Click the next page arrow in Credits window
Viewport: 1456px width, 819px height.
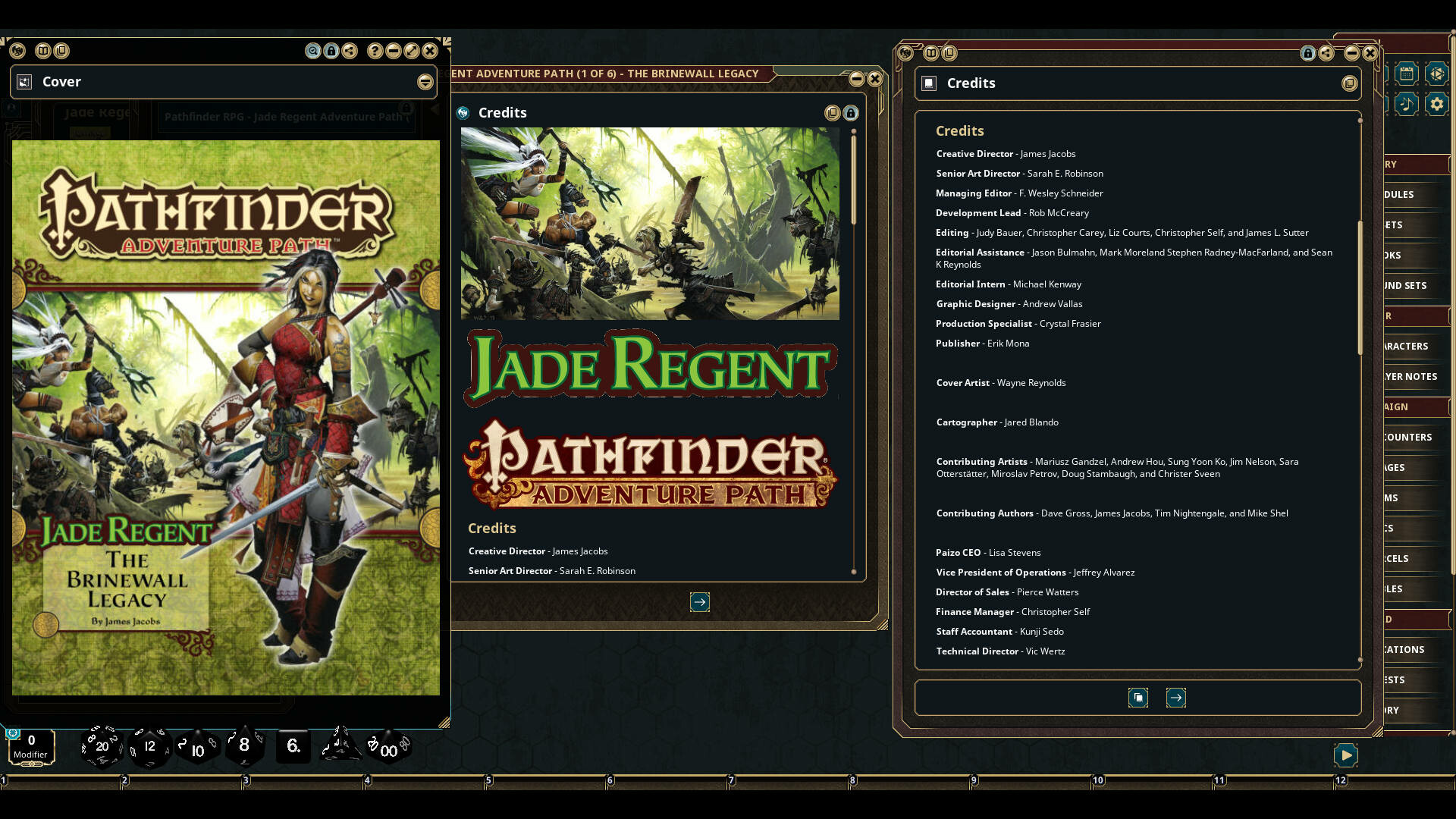click(x=1175, y=698)
